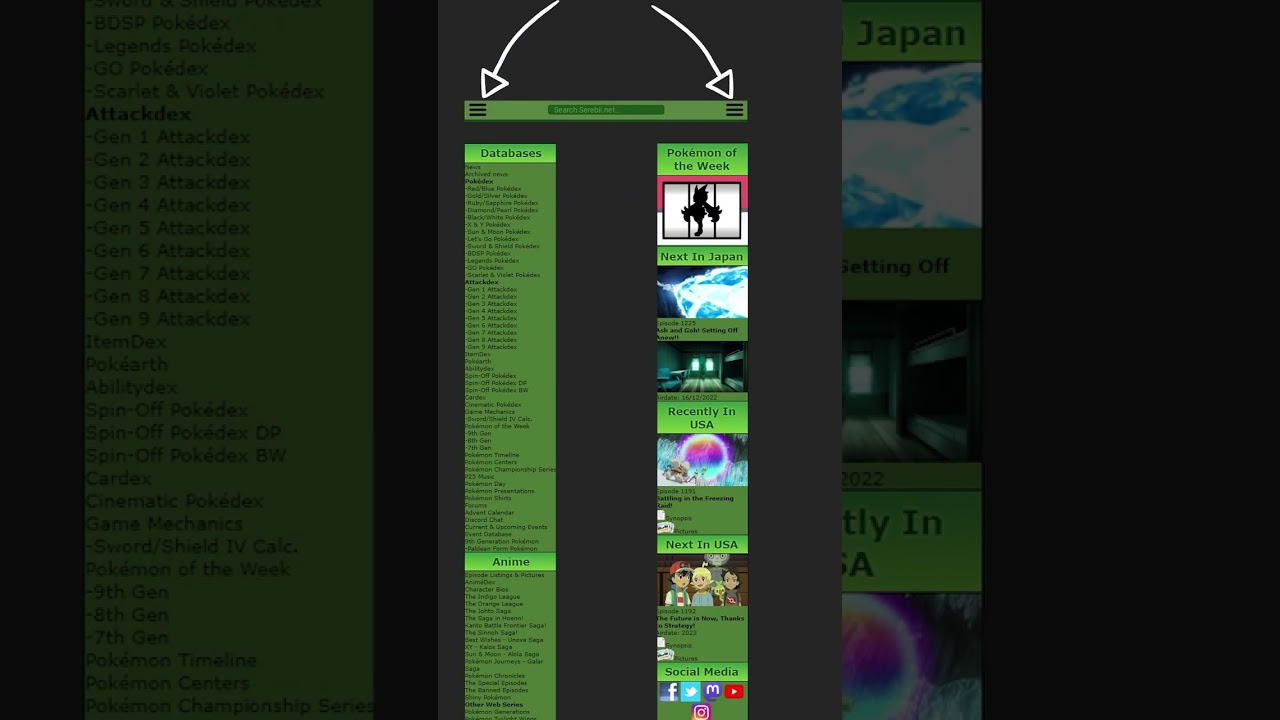1280x720 pixels.
Task: Open the Character Bios link
Action: coord(487,590)
